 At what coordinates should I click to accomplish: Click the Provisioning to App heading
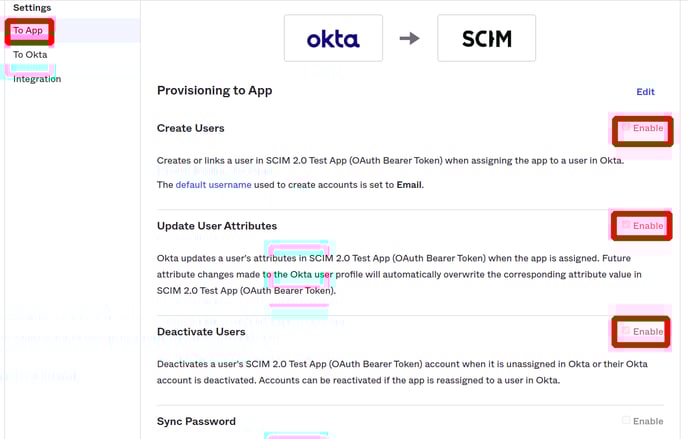[215, 90]
